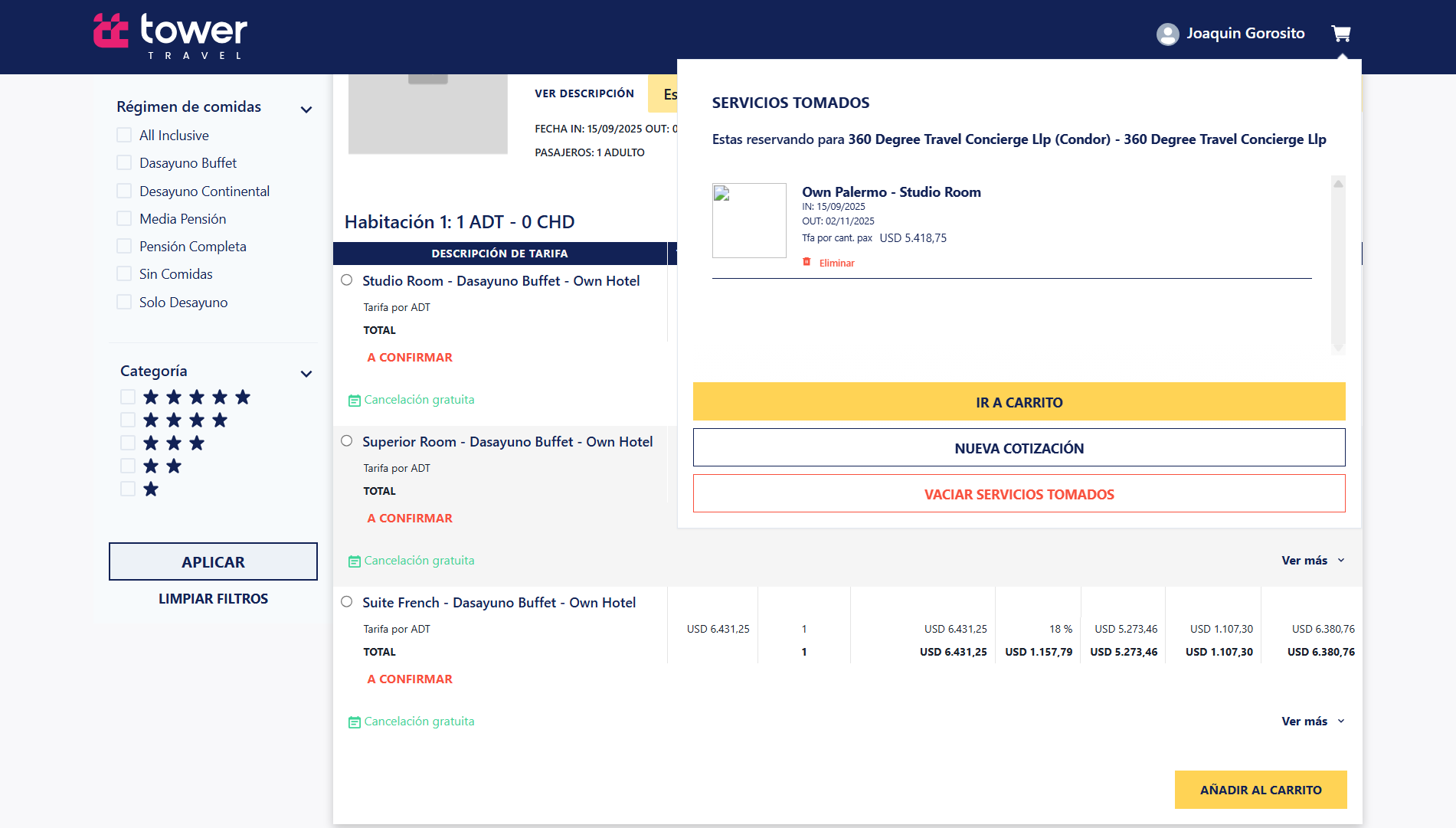Expand Ver más for Superior Room
This screenshot has height=828, width=1456.
click(x=1340, y=560)
